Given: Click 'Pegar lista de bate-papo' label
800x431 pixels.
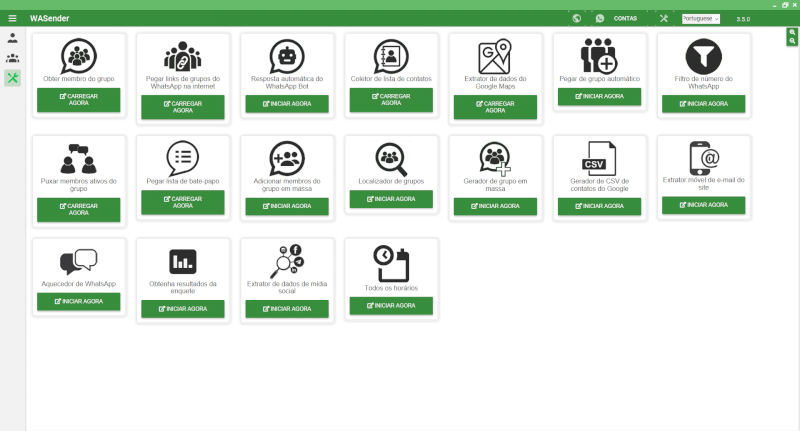Looking at the screenshot, I should [x=183, y=181].
